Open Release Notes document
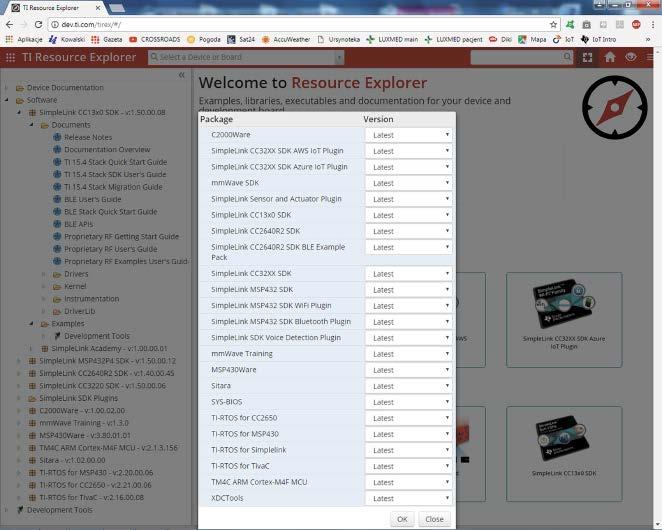Screen dimensions: 662x530 [x=88, y=137]
